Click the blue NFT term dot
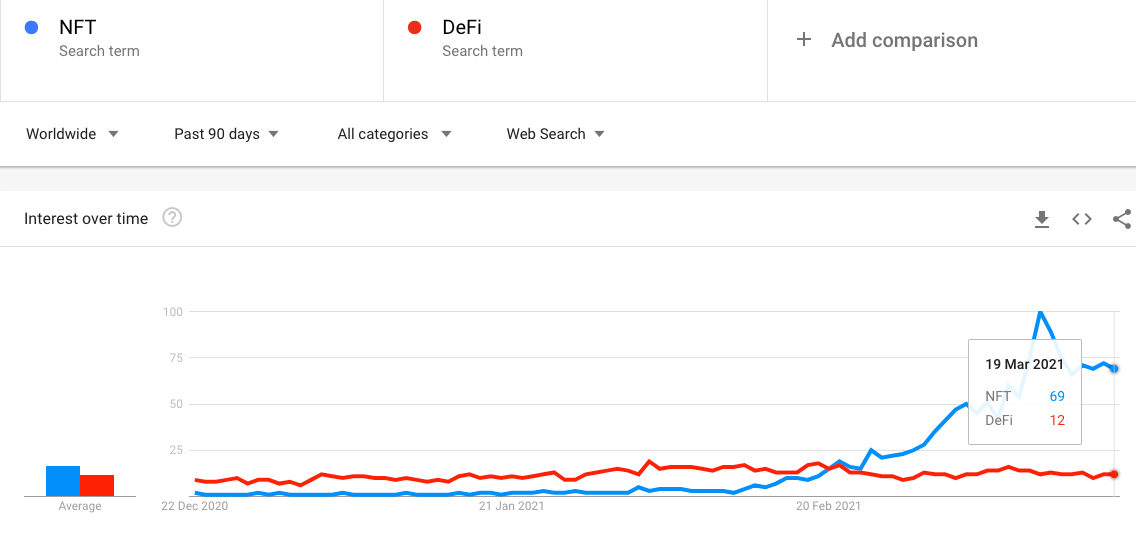Screen dimensions: 1136x537 31,28
